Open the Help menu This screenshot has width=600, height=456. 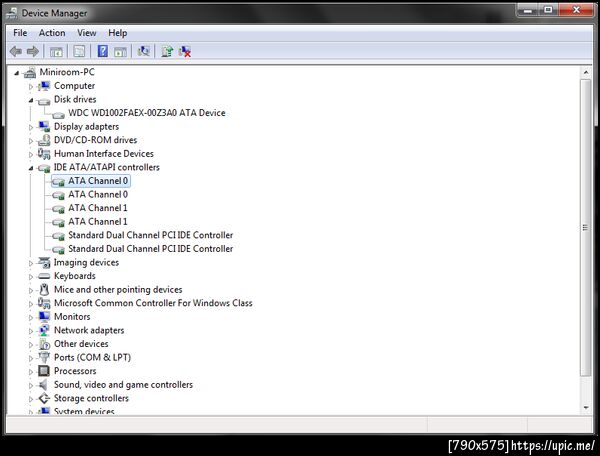pos(117,33)
